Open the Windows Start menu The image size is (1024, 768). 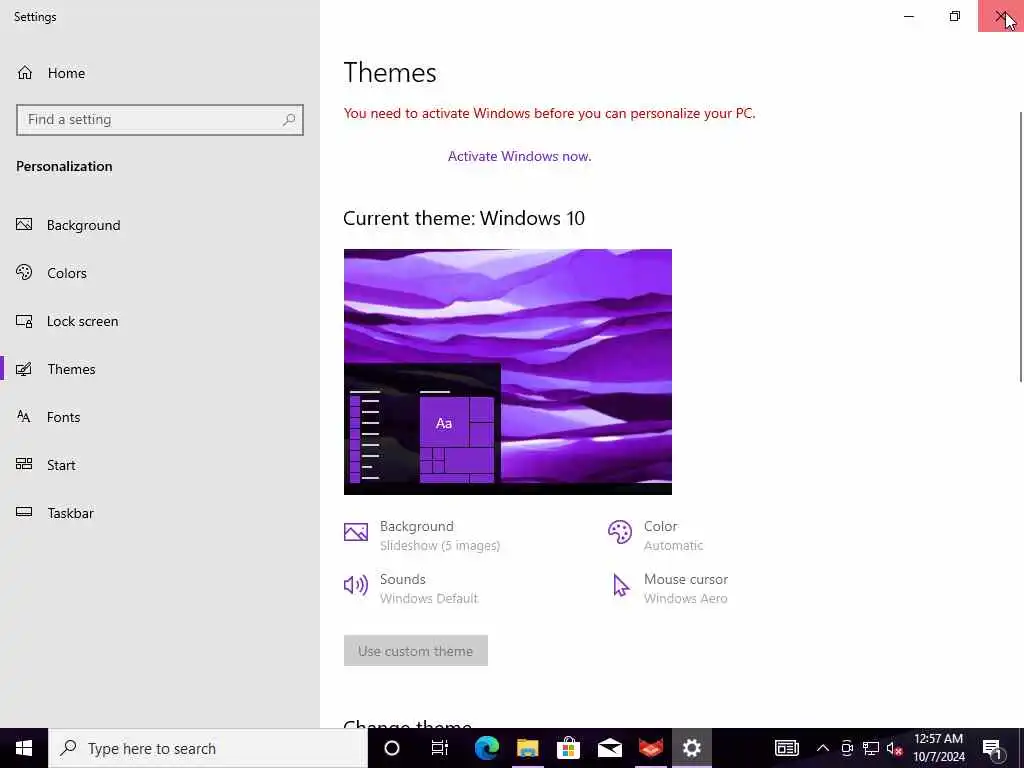(x=24, y=748)
